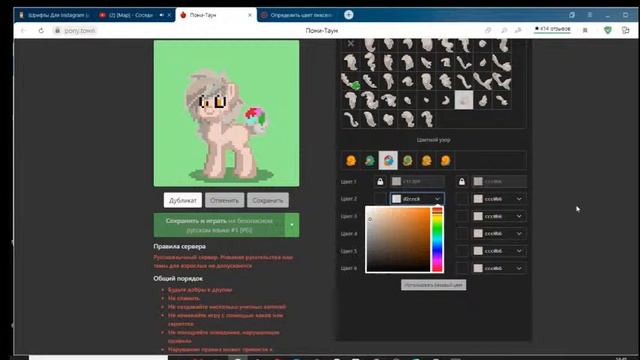Screen dimensions: 640x360
Task: Select the X no-style option in the grid
Action: coord(351,43)
